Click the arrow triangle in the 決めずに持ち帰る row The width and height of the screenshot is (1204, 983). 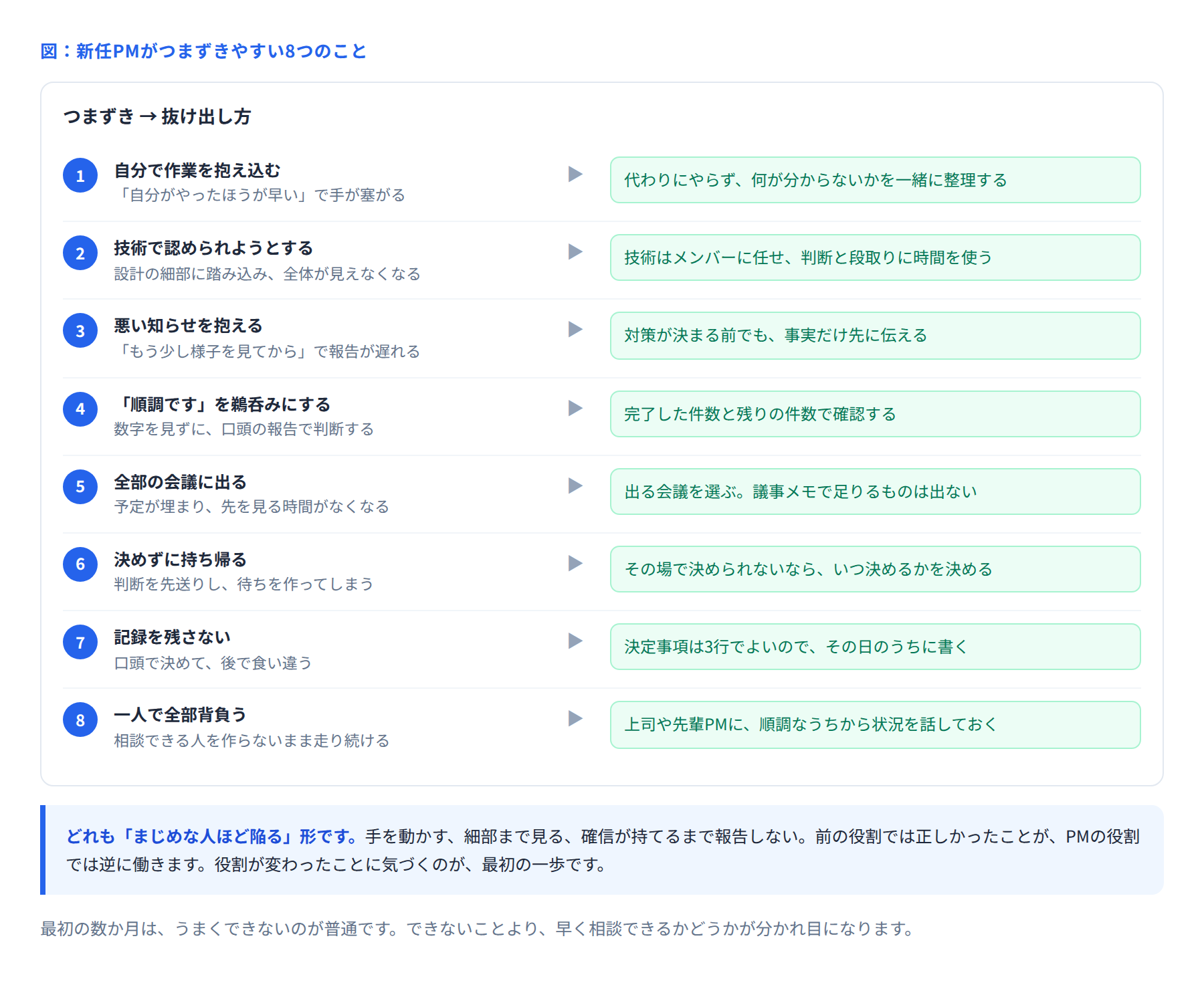click(x=575, y=563)
